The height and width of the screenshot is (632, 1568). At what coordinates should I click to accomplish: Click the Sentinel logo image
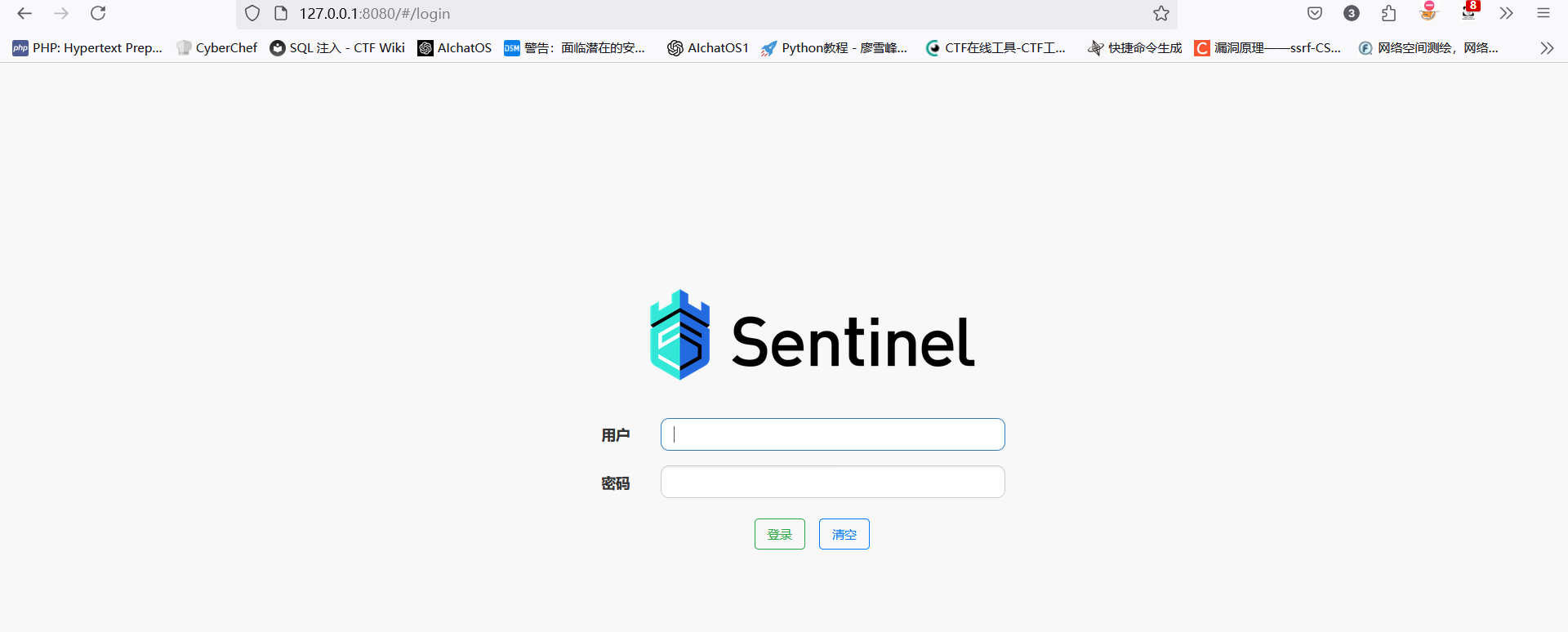click(812, 336)
